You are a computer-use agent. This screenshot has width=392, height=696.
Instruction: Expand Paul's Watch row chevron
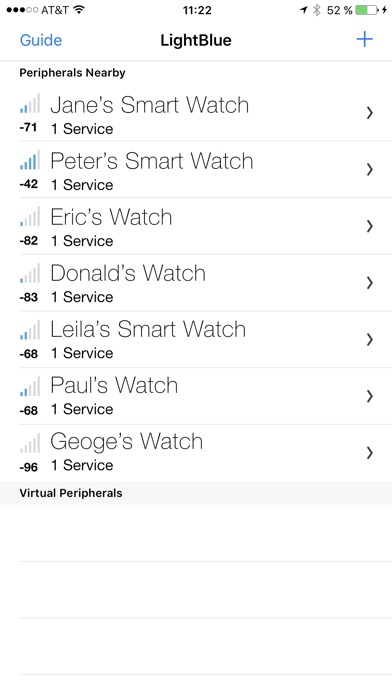[369, 396]
